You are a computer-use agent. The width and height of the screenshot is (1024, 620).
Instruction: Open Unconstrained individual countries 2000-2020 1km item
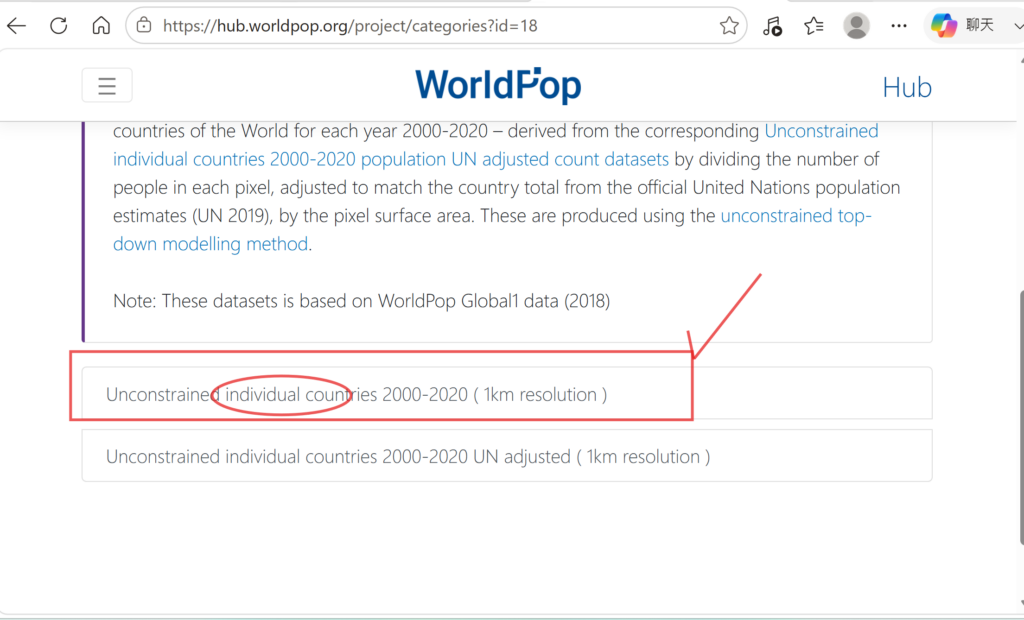(507, 393)
